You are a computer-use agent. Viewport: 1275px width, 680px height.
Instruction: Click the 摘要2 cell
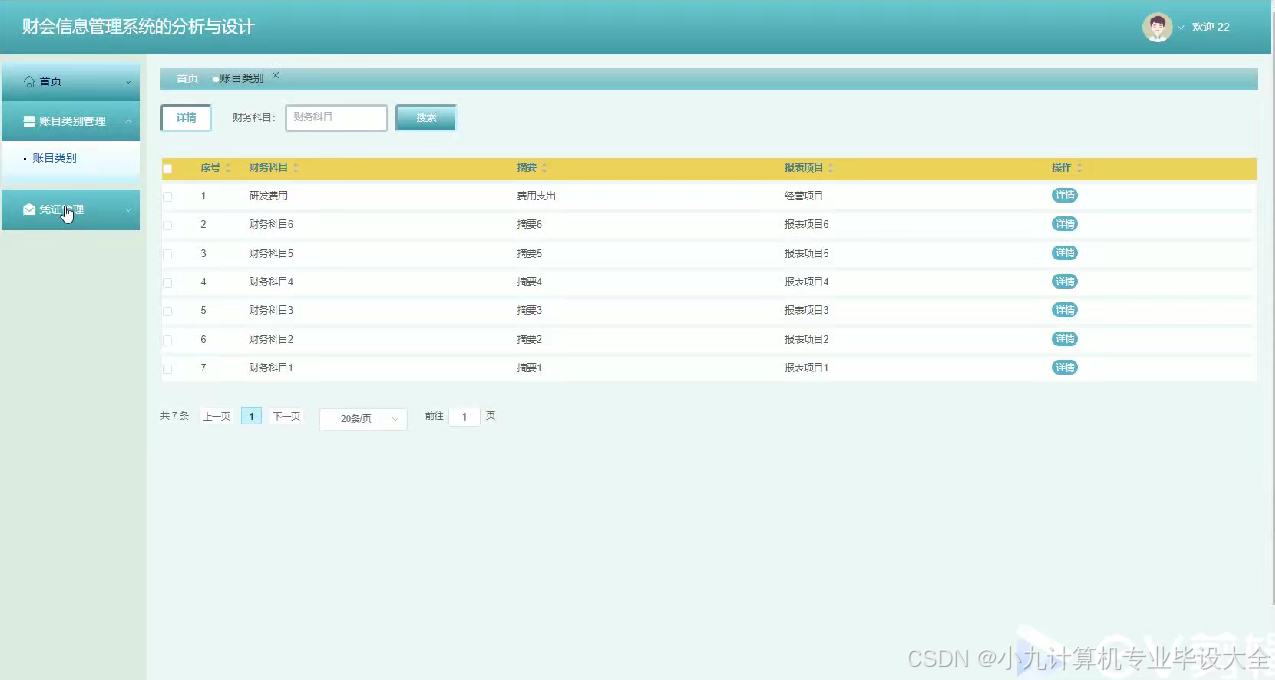(x=529, y=340)
